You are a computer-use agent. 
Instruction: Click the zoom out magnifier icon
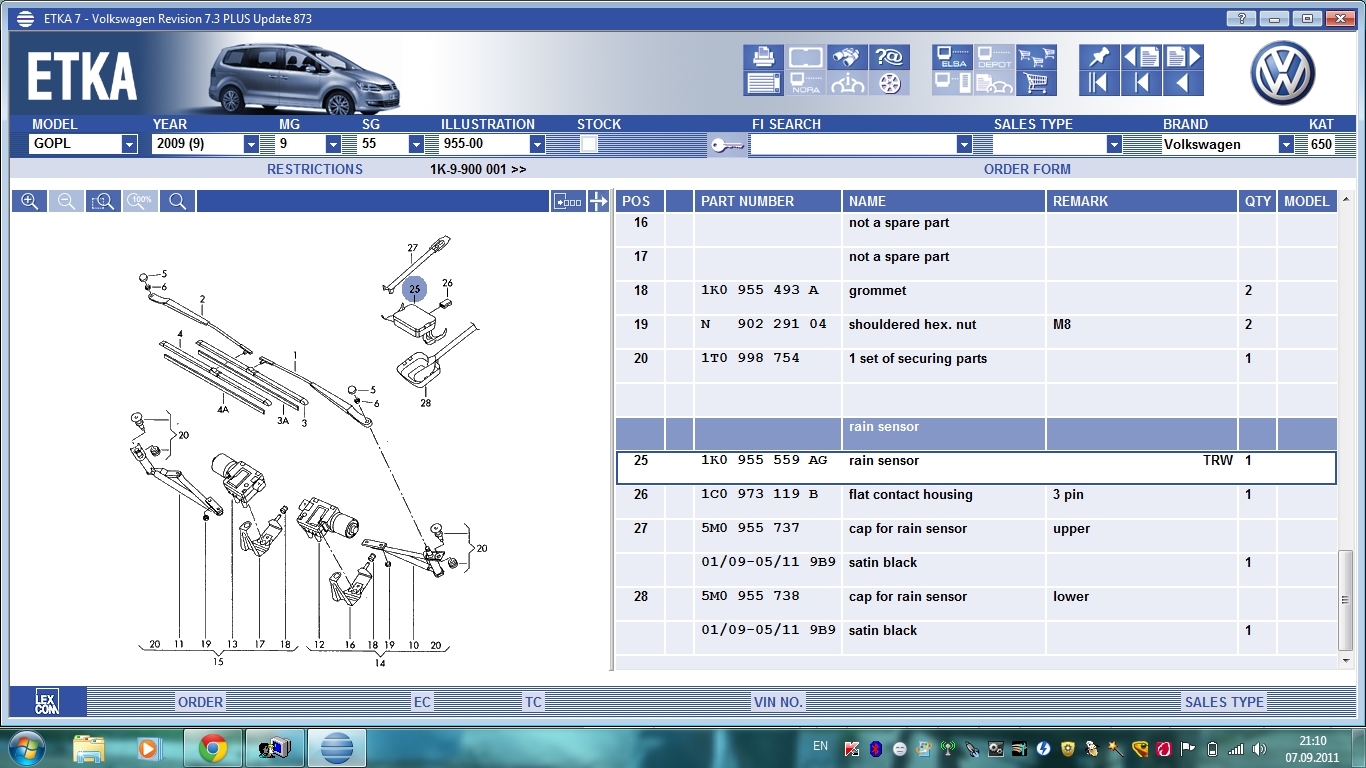click(x=66, y=201)
